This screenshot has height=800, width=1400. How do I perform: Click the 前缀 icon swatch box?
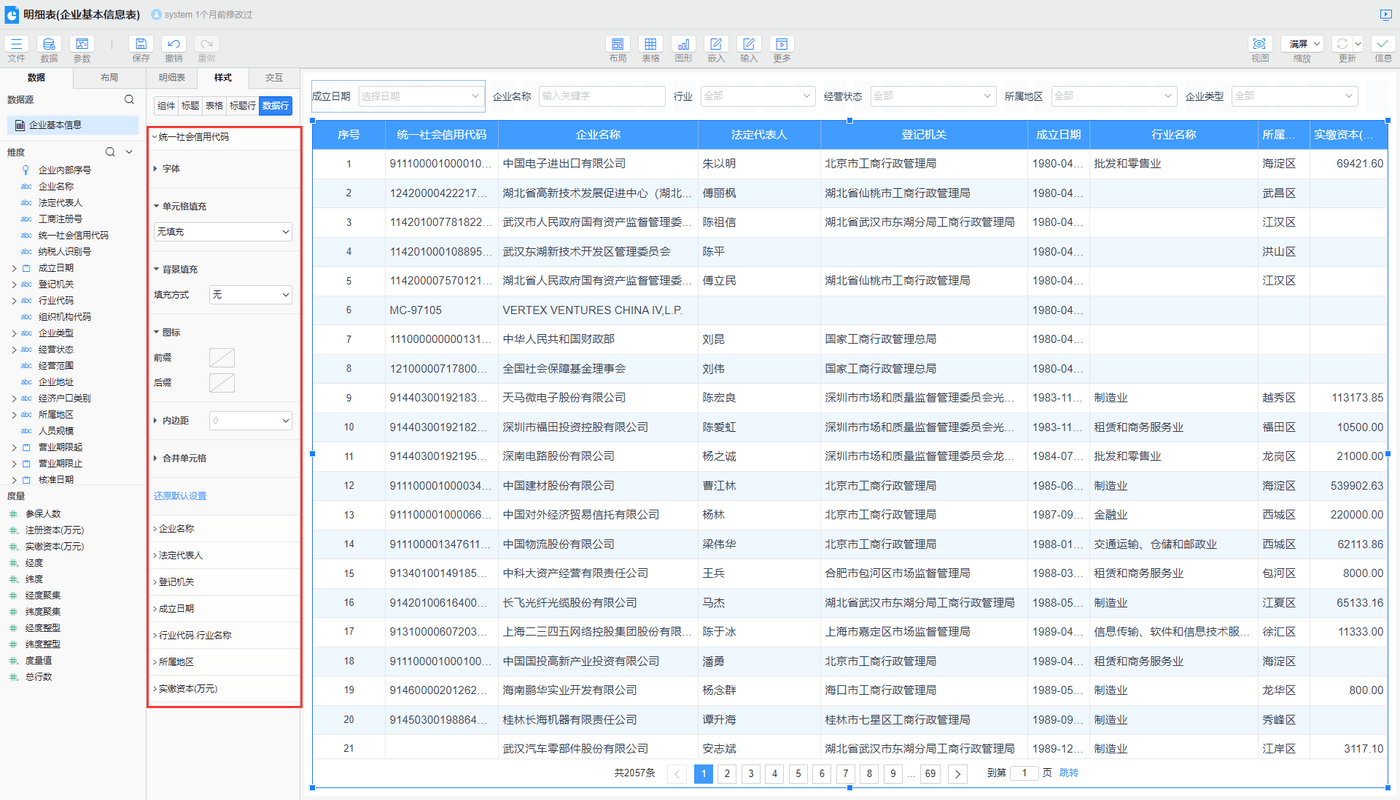coord(222,357)
